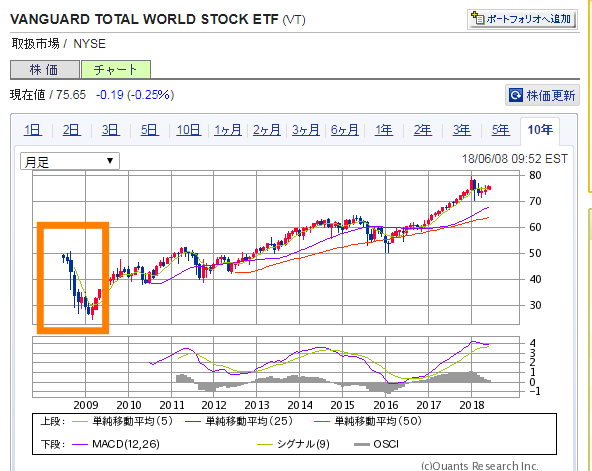Show the 5日 chart range
Viewport: 592px width, 471px height.
coord(150,130)
